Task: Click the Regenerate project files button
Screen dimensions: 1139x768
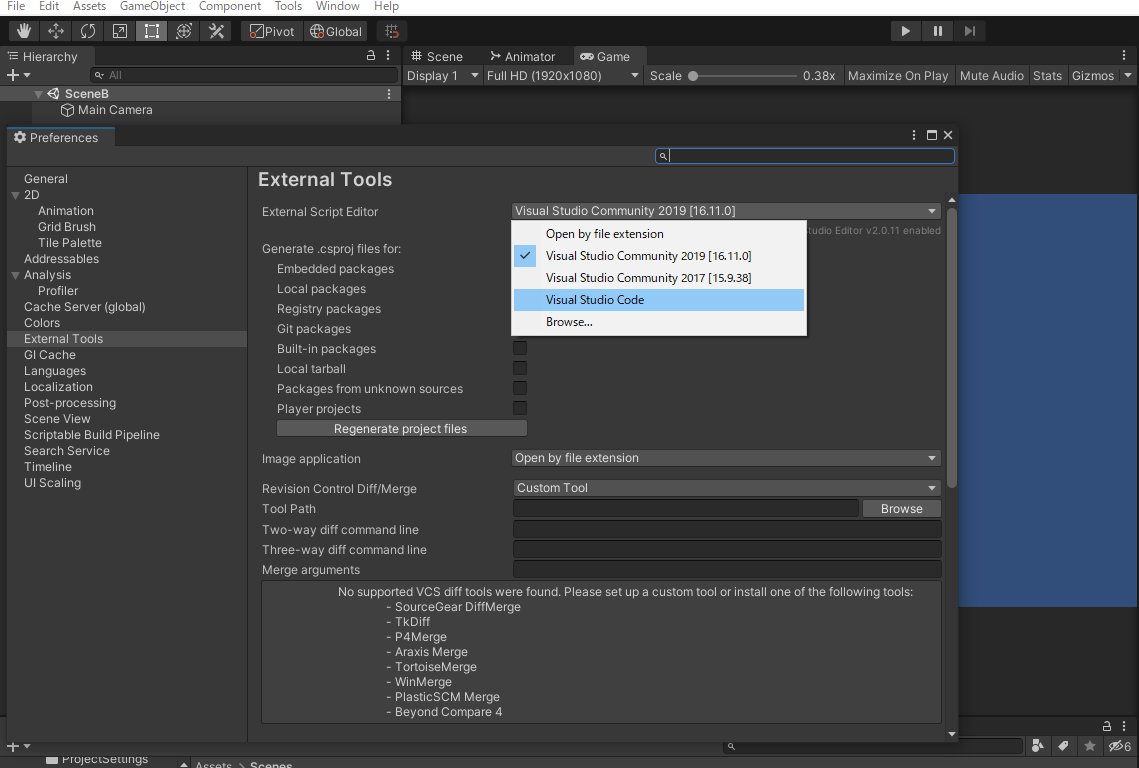Action: [401, 427]
